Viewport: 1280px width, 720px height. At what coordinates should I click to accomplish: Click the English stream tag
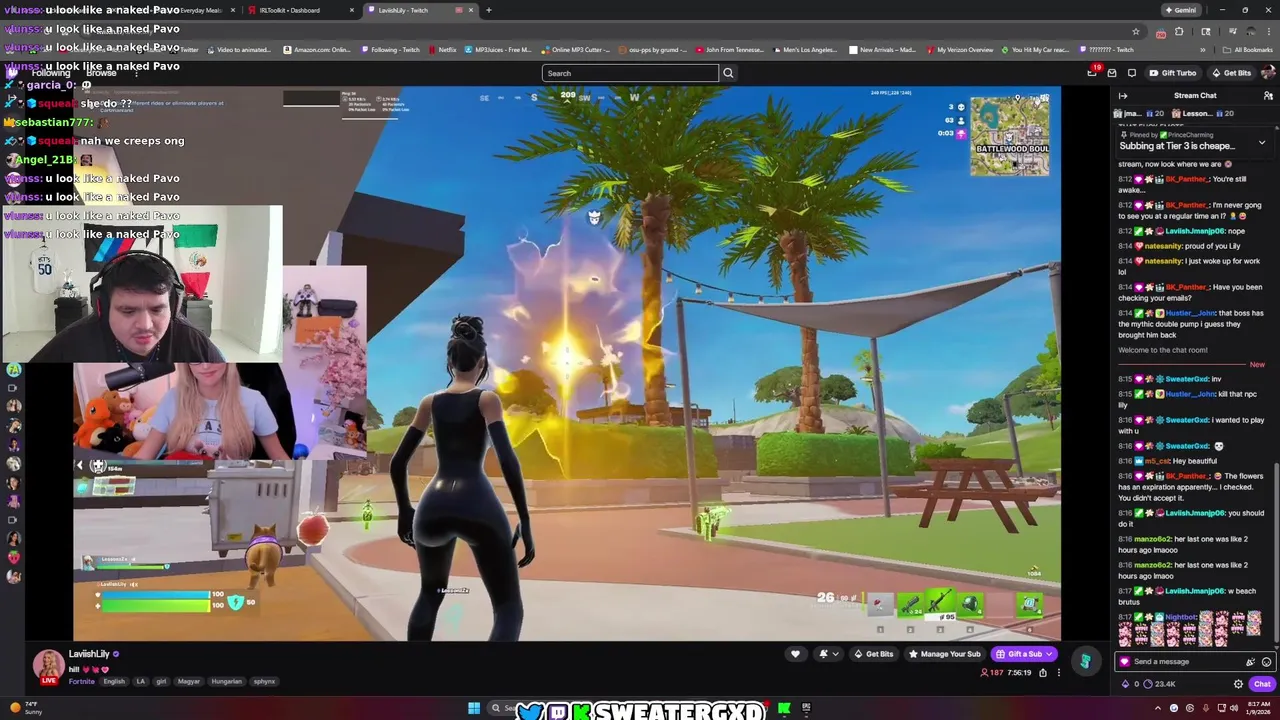pyautogui.click(x=114, y=681)
